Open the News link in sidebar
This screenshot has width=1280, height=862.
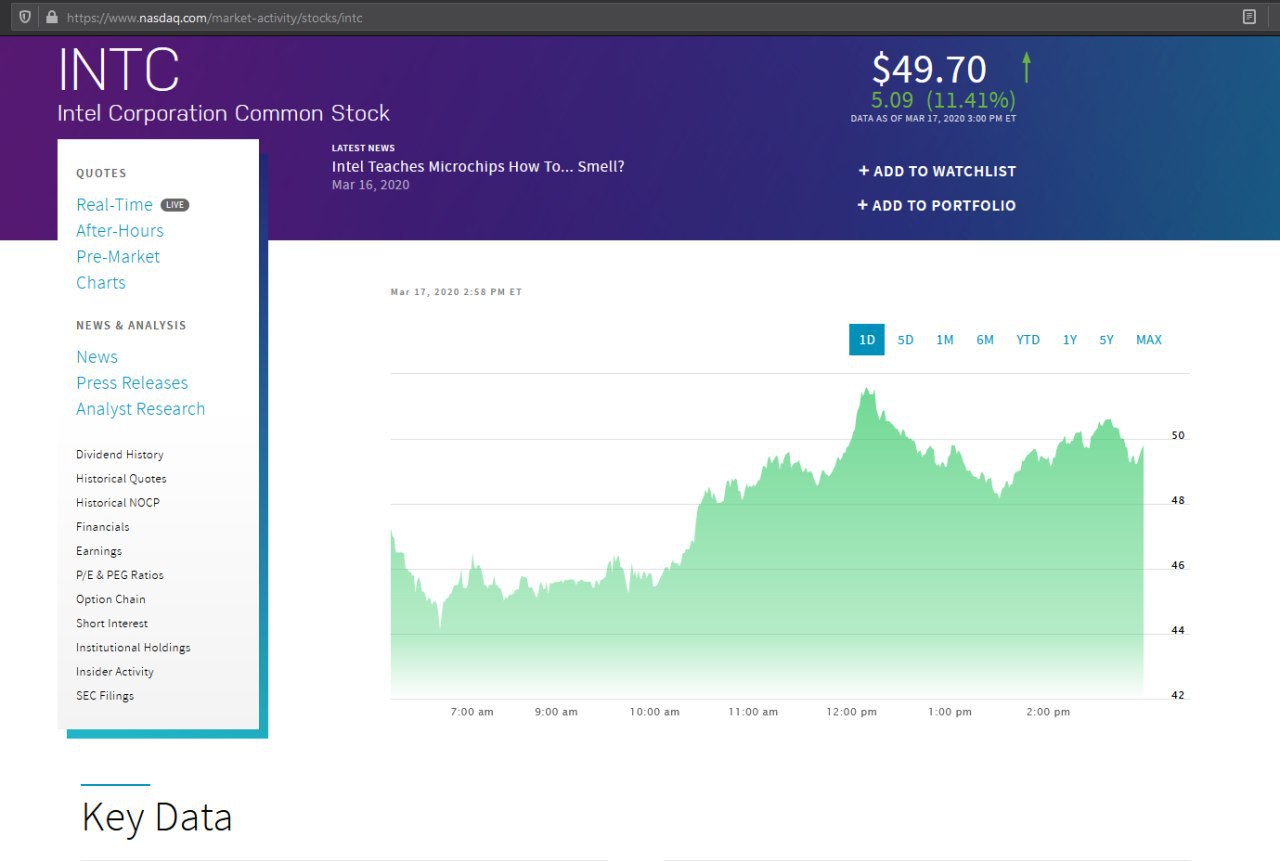(97, 357)
